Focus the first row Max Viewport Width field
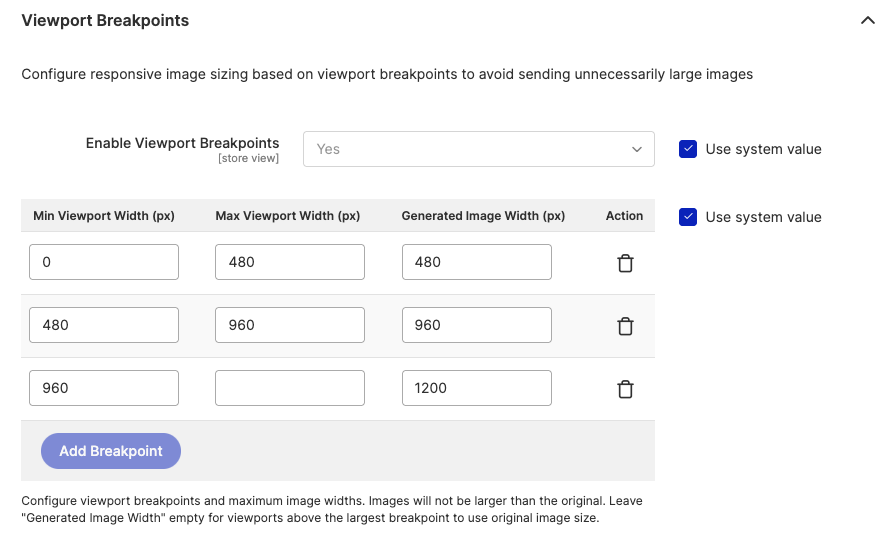This screenshot has width=894, height=544. pos(290,262)
